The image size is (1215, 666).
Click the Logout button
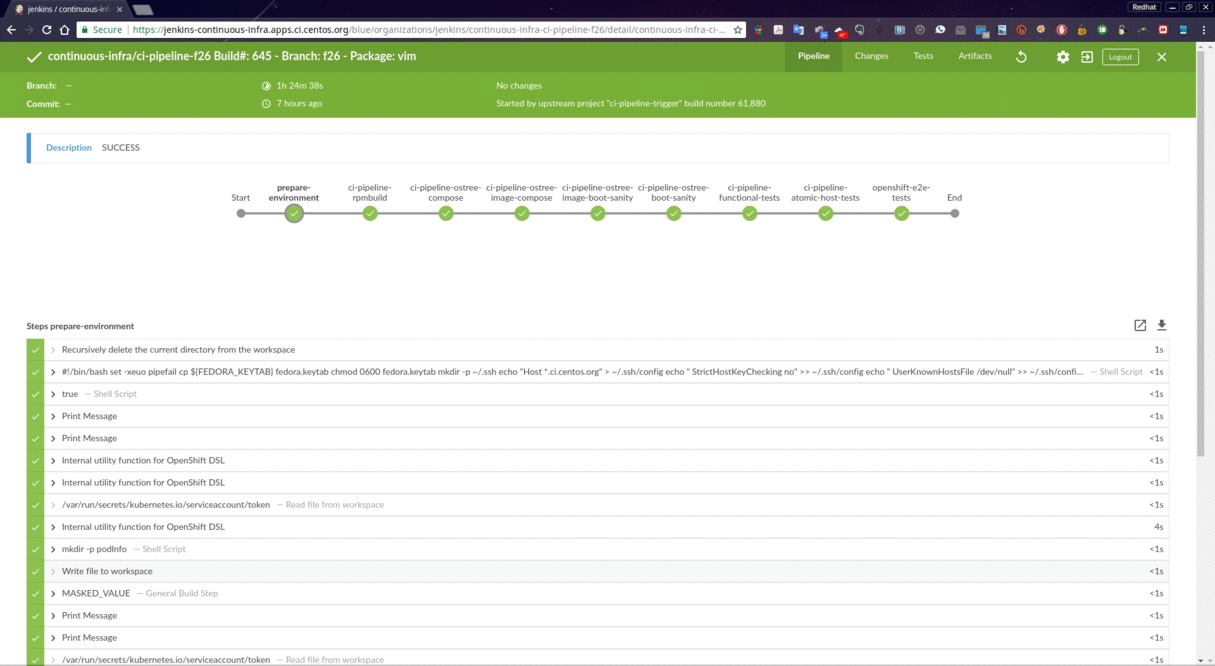point(1121,57)
